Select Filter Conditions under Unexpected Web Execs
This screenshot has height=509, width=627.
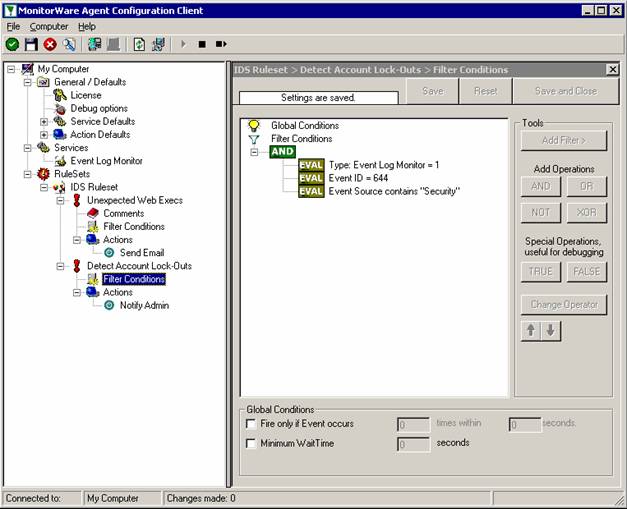coord(134,227)
